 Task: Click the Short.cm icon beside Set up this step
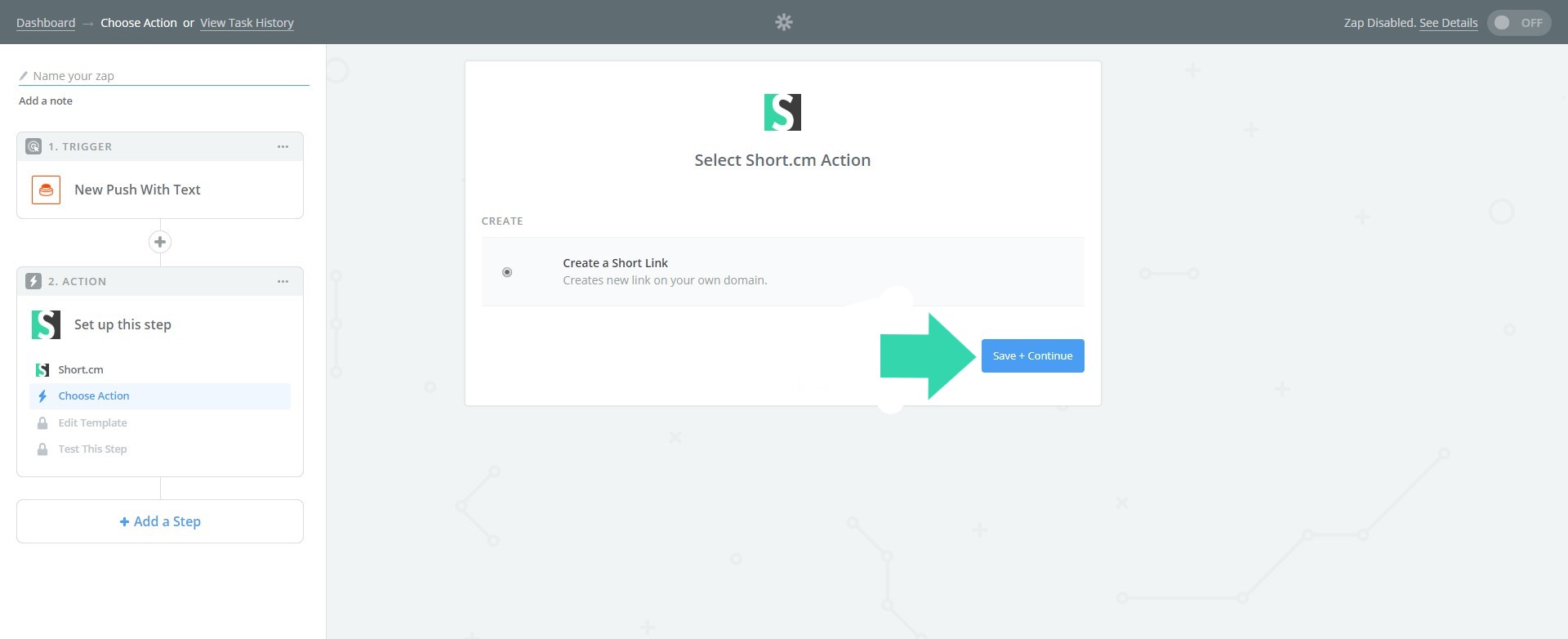click(x=47, y=324)
